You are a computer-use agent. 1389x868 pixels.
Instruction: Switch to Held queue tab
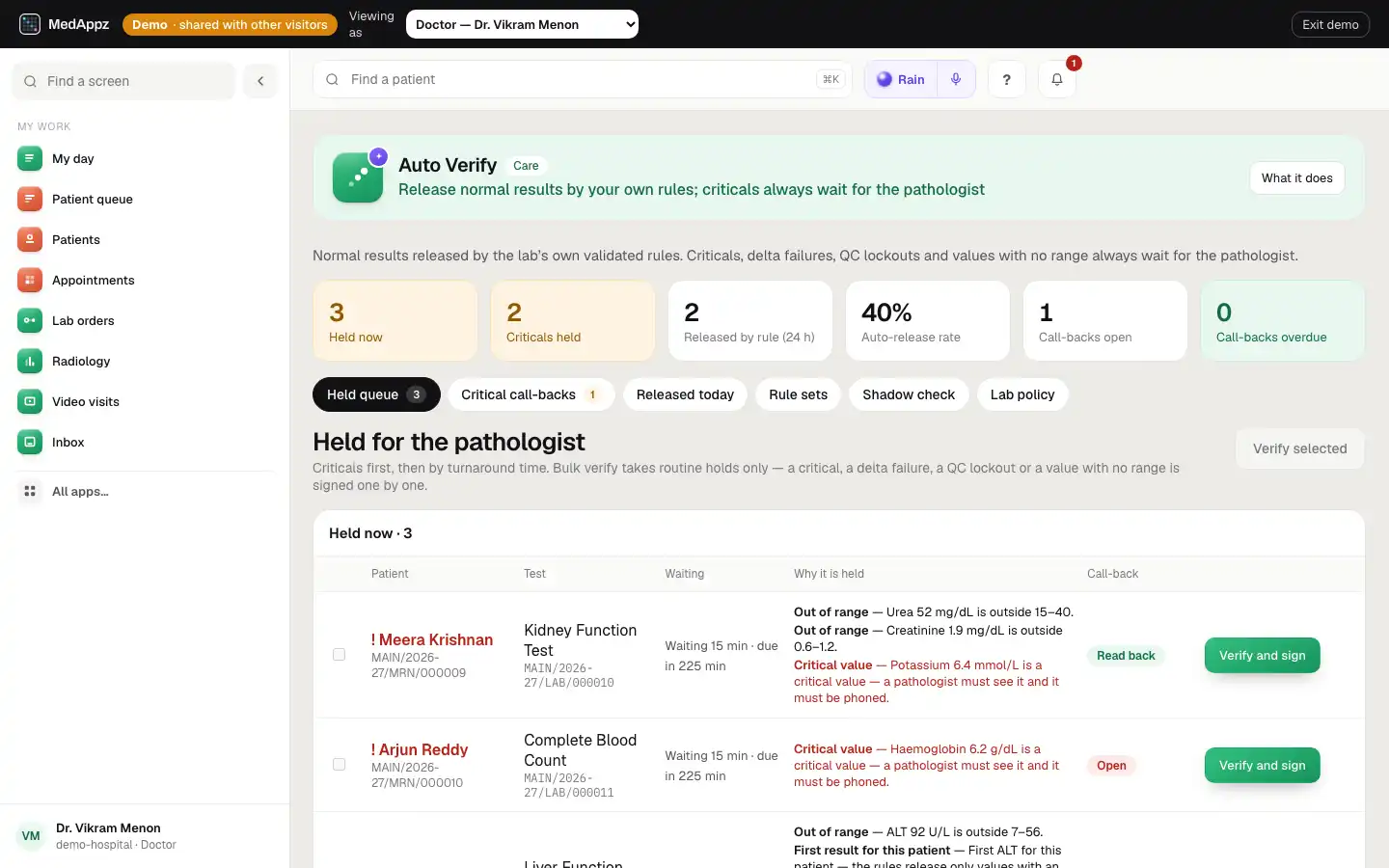click(376, 394)
